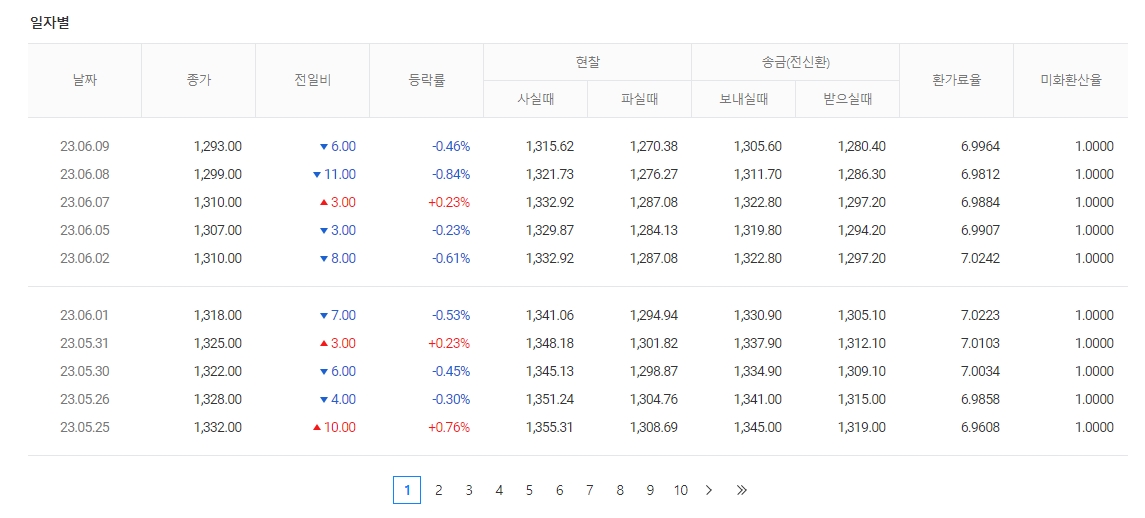Screen dimensions: 1145x518
Task: Click date cell 23.06.09
Action: pos(85,146)
